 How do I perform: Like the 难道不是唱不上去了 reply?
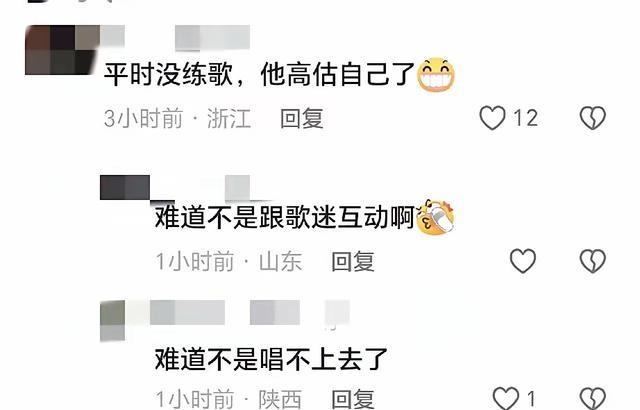(x=506, y=398)
